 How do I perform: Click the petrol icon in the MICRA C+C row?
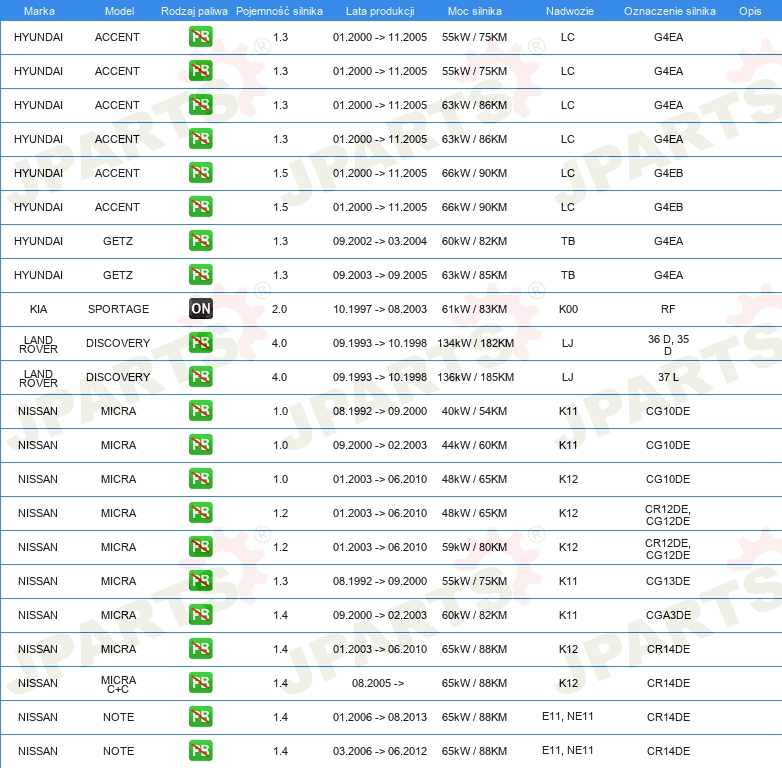tap(200, 682)
